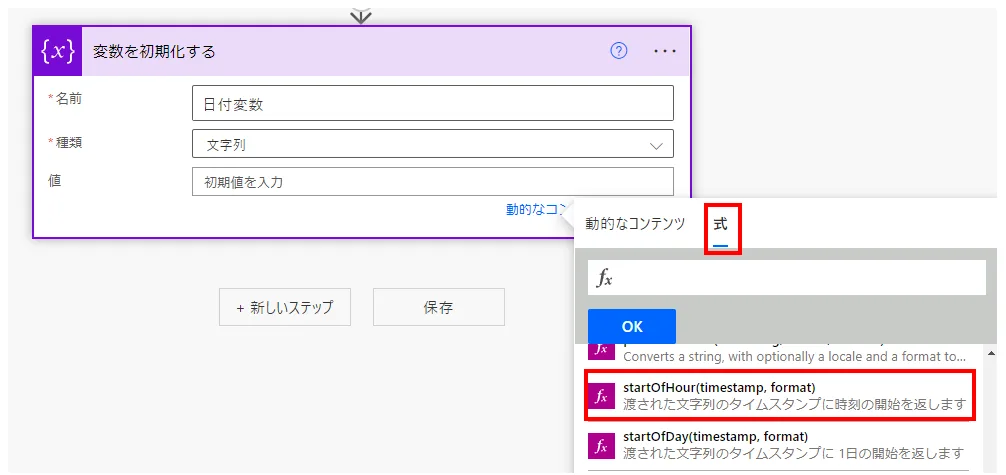Viewport: 1006px width, 475px height.
Task: Click the fx symbol inside the expression box
Action: 605,279
